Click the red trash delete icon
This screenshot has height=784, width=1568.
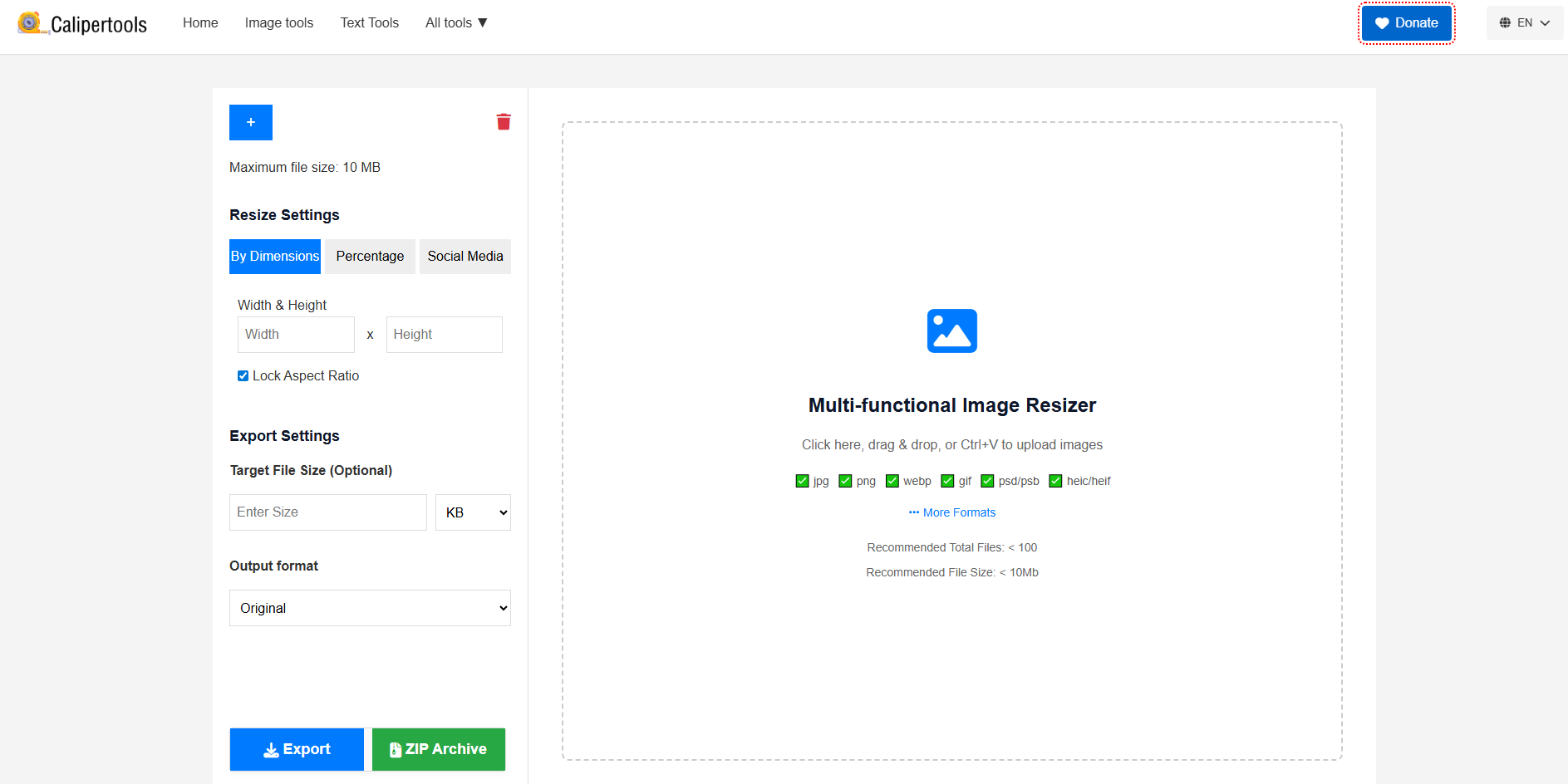(504, 122)
